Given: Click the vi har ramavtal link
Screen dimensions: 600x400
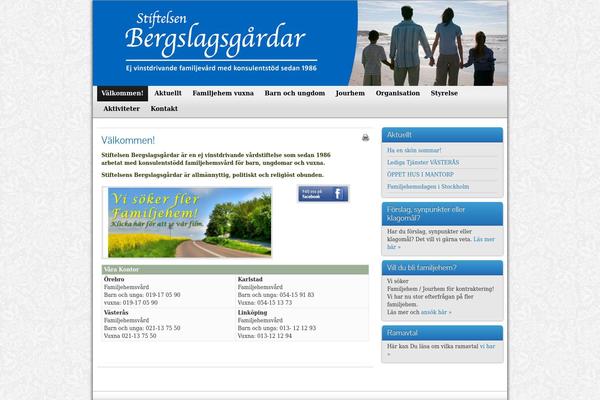Looking at the screenshot, I should point(487,346).
